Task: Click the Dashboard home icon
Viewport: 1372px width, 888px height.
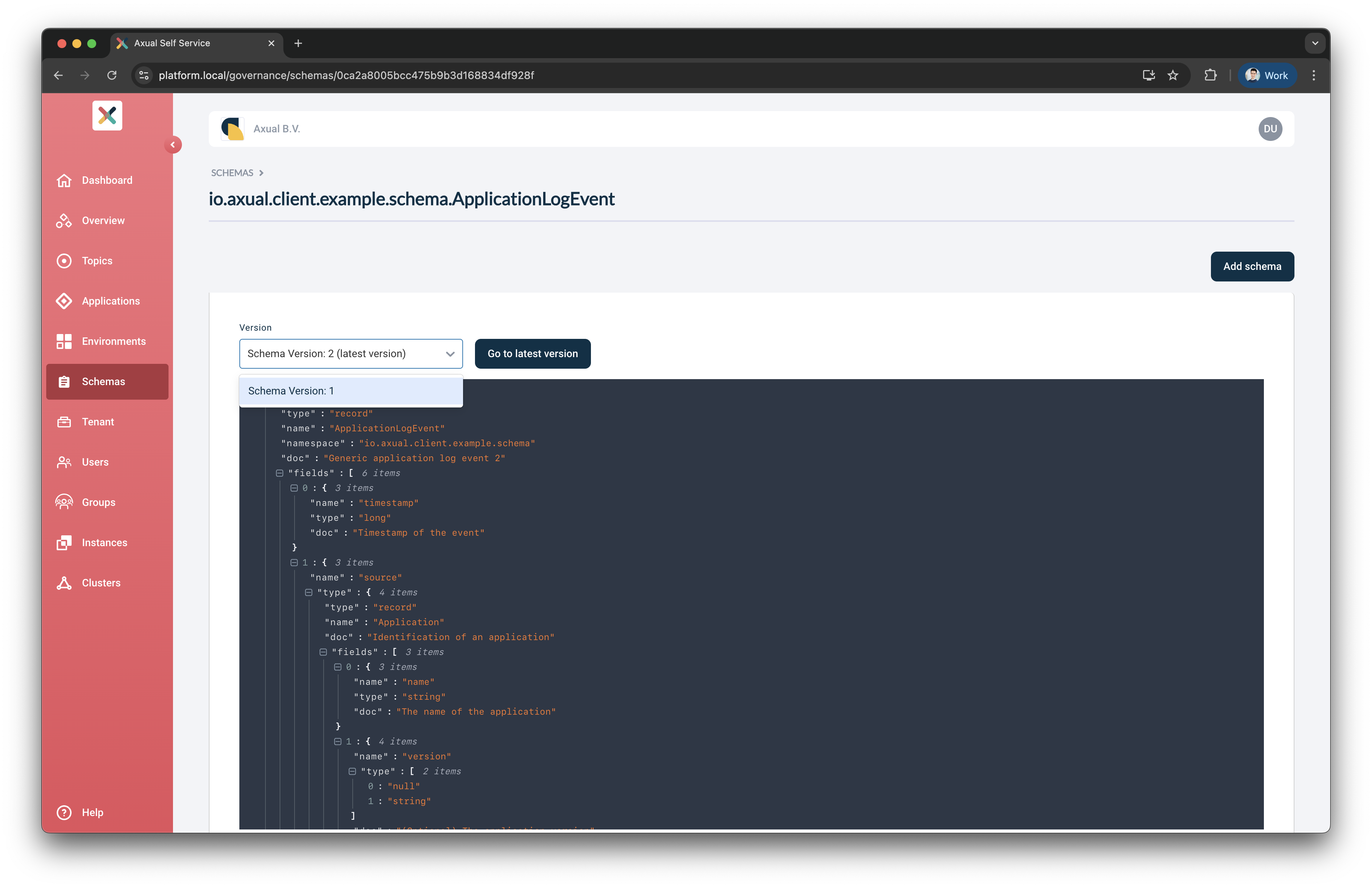Action: pos(64,180)
